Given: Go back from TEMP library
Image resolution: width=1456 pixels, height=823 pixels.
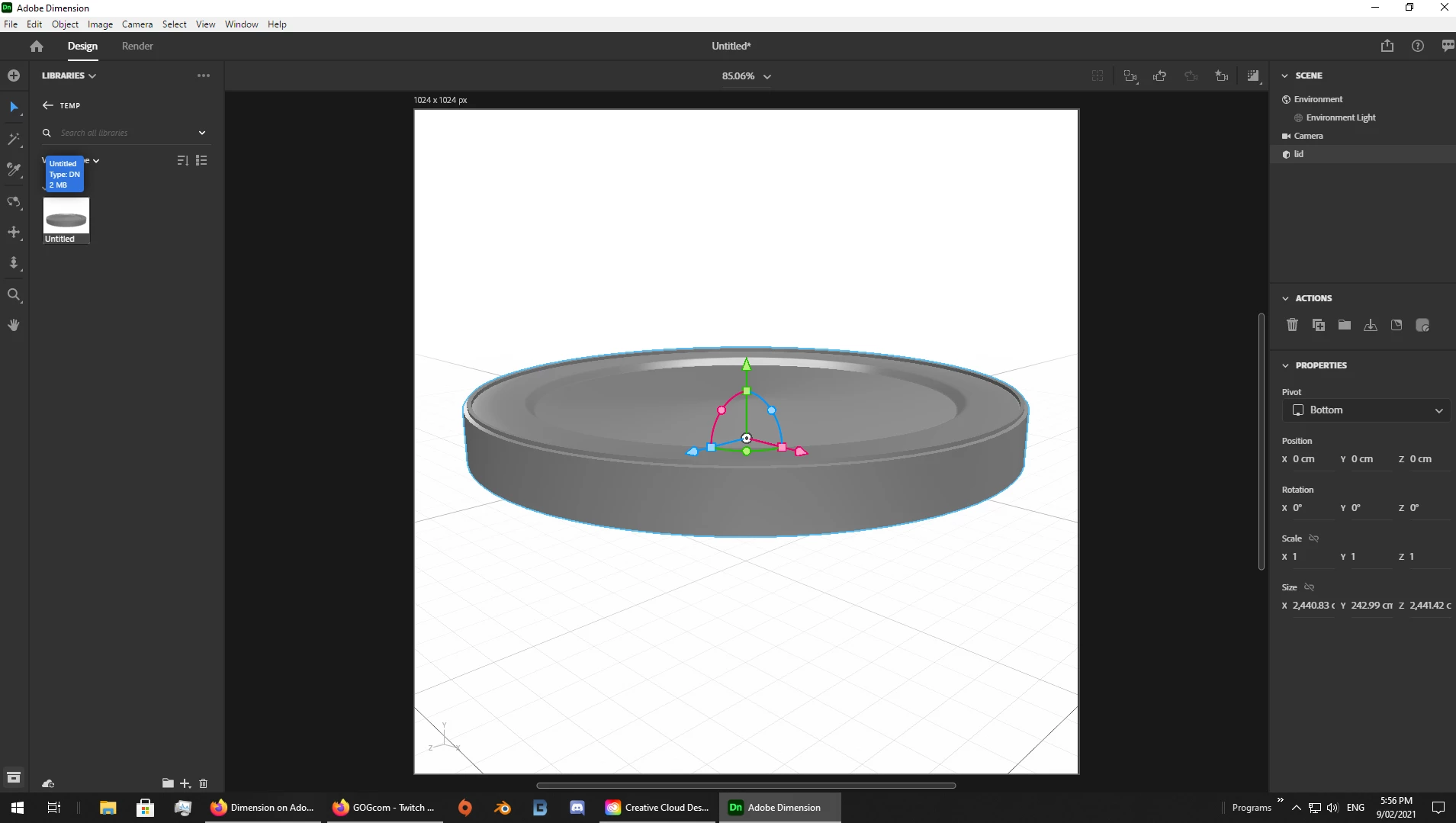Looking at the screenshot, I should tap(48, 105).
